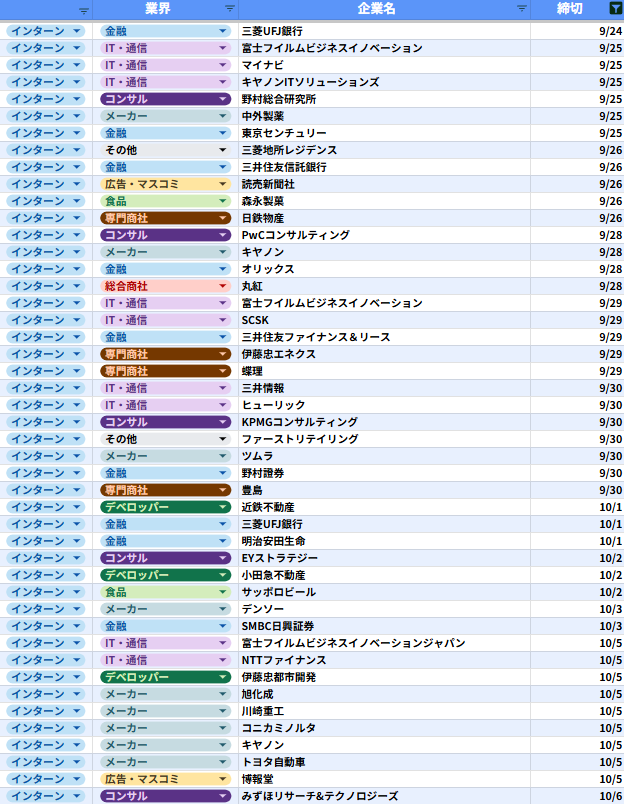
Task: Select cell 富士フイルムビジネスイノベーションジャパン
Action: pyautogui.click(x=385, y=643)
